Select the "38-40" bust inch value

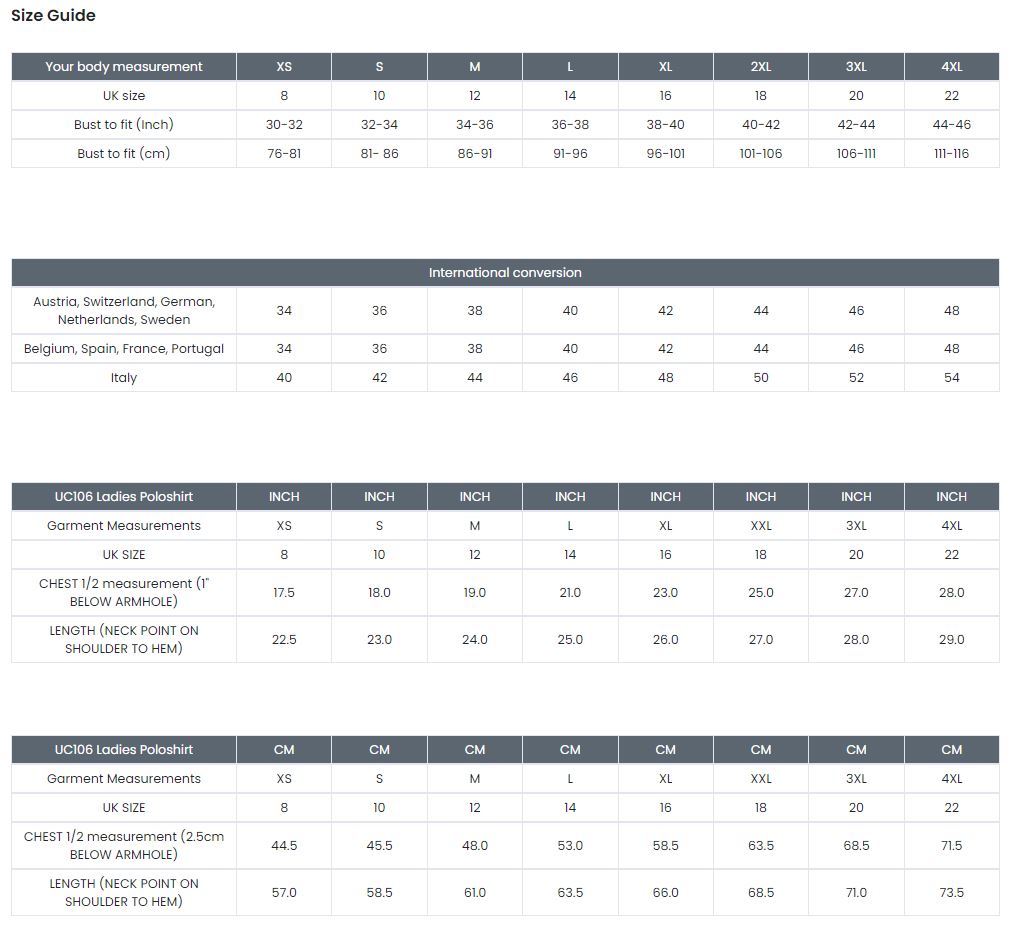[x=665, y=124]
